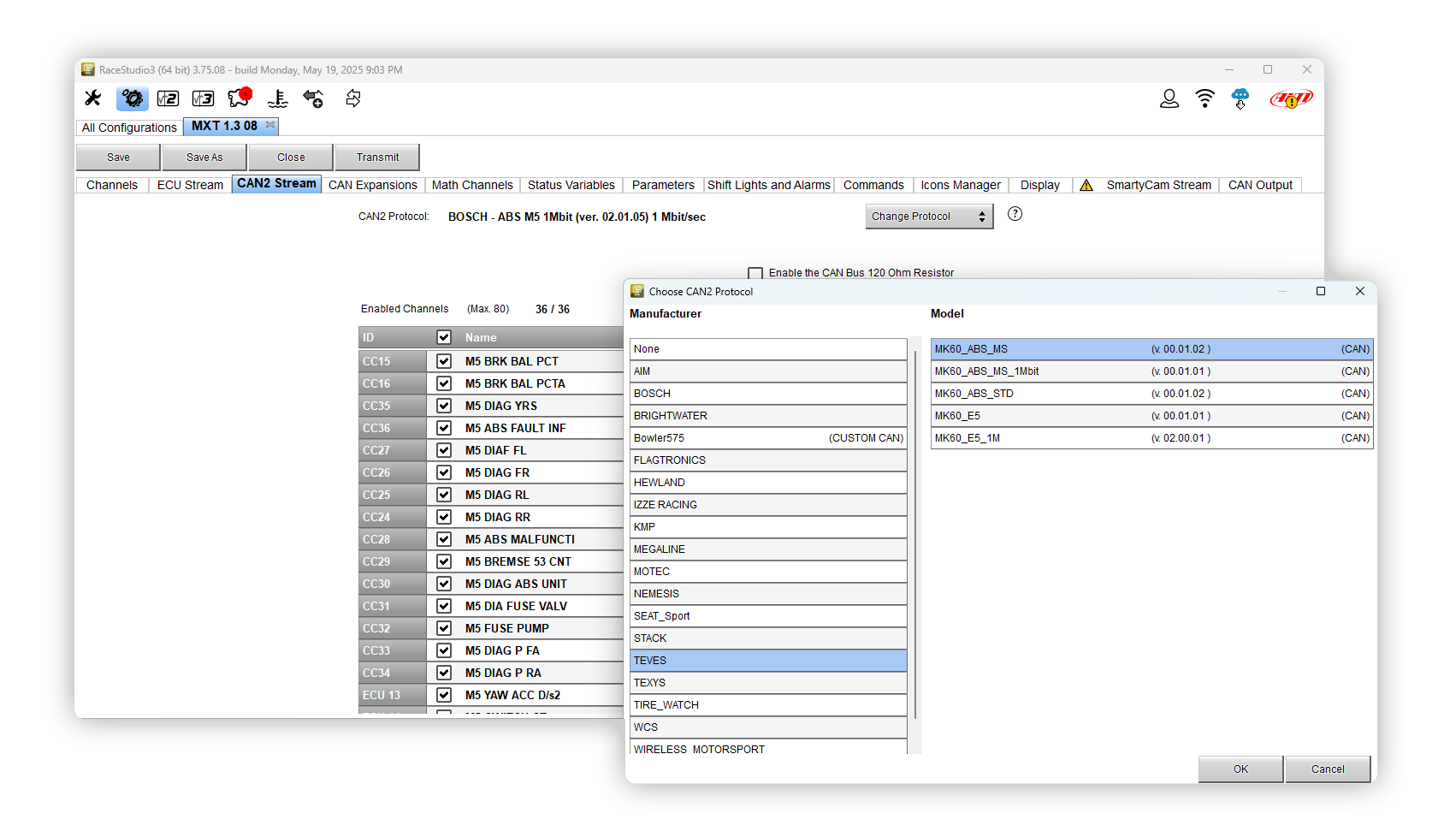Screen dimensions: 1456x837
Task: Click the cloud download icon
Action: coord(1240,98)
